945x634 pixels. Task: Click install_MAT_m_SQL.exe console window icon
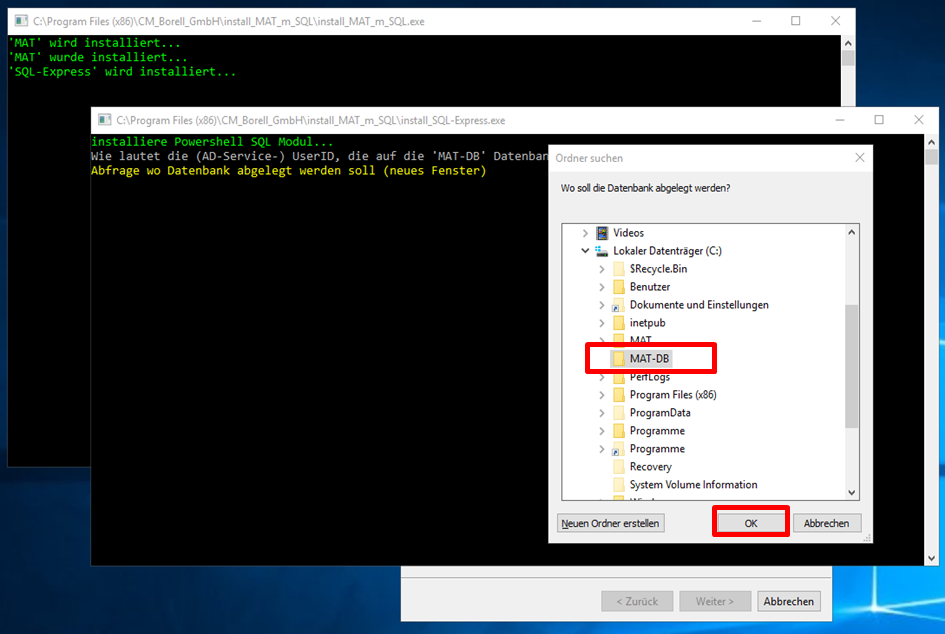pos(21,21)
